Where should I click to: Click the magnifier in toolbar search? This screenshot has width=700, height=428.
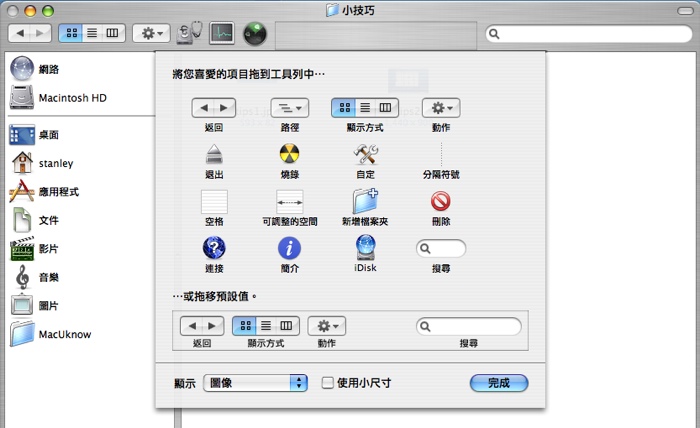pyautogui.click(x=494, y=34)
